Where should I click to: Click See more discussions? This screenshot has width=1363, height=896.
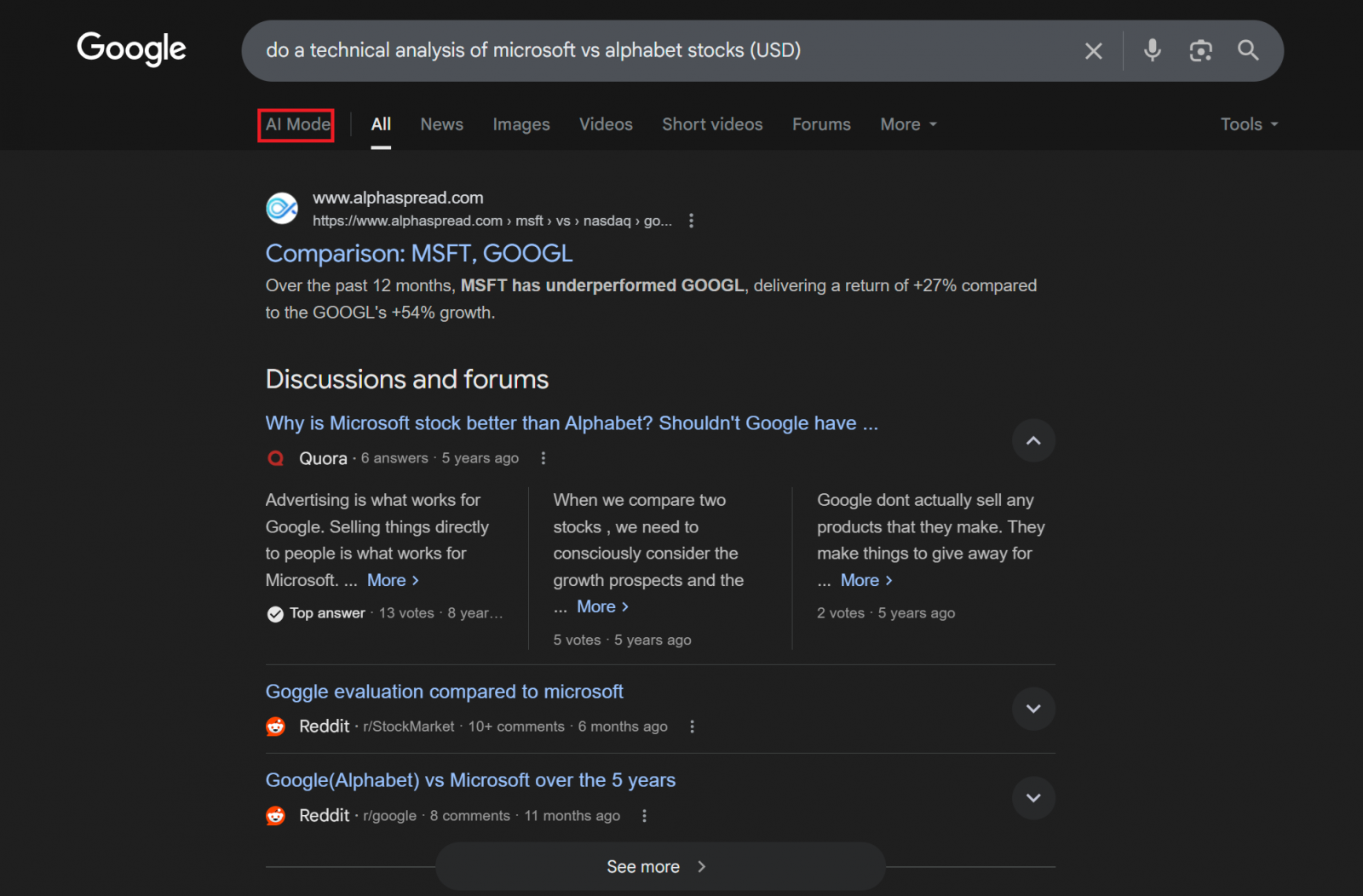pyautogui.click(x=658, y=865)
